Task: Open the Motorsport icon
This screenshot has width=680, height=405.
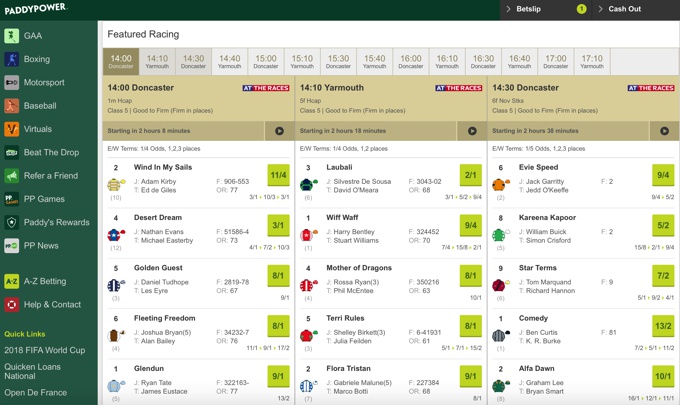Action: pos(12,82)
